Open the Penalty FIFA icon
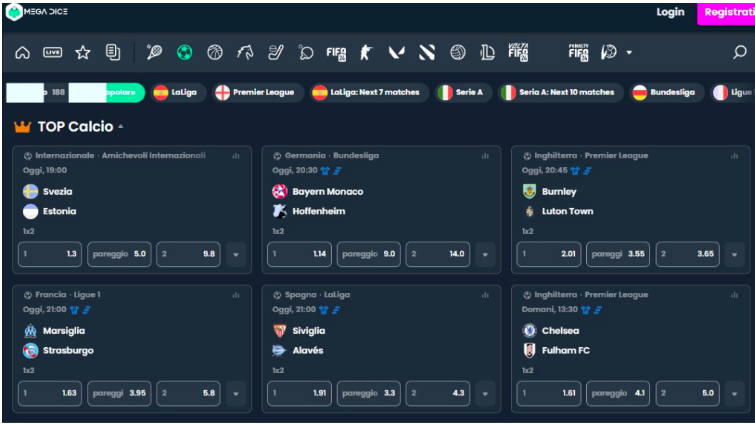This screenshot has height=424, width=755. click(x=578, y=52)
